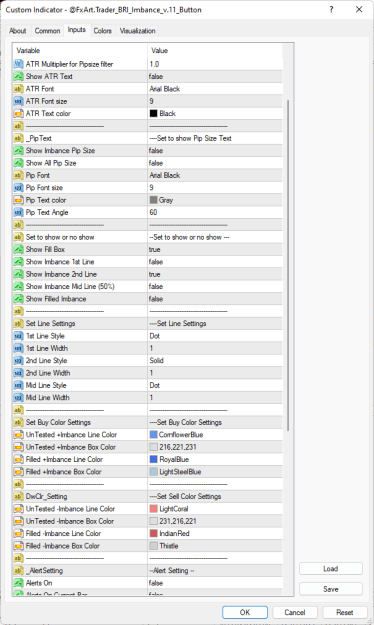Toggle the Show Filled Imbance value

pos(215,299)
